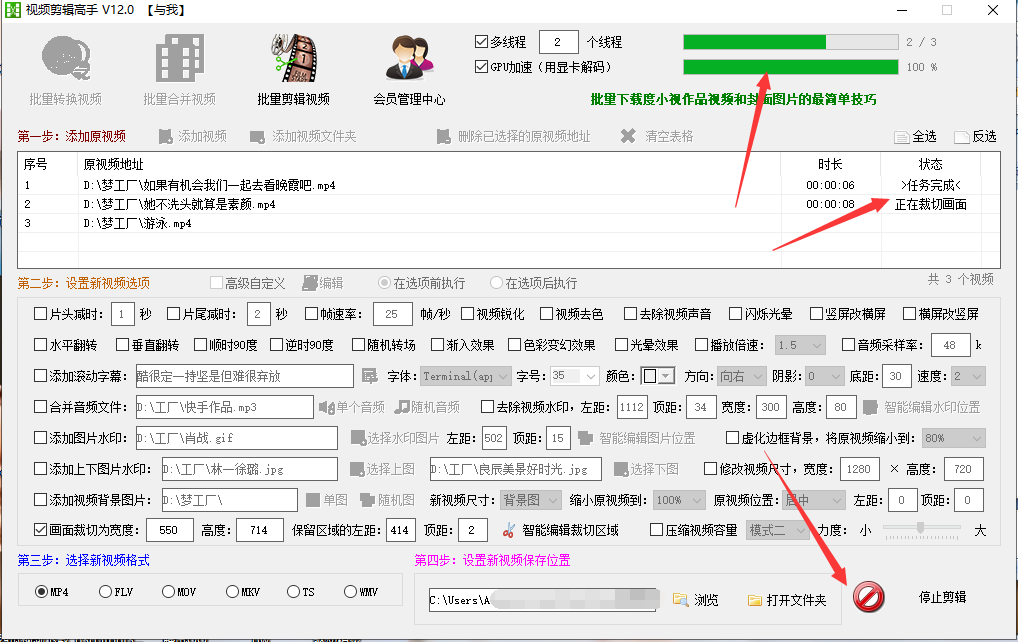Click the 选择下图 icon
This screenshot has height=642, width=1018.
[x=621, y=469]
